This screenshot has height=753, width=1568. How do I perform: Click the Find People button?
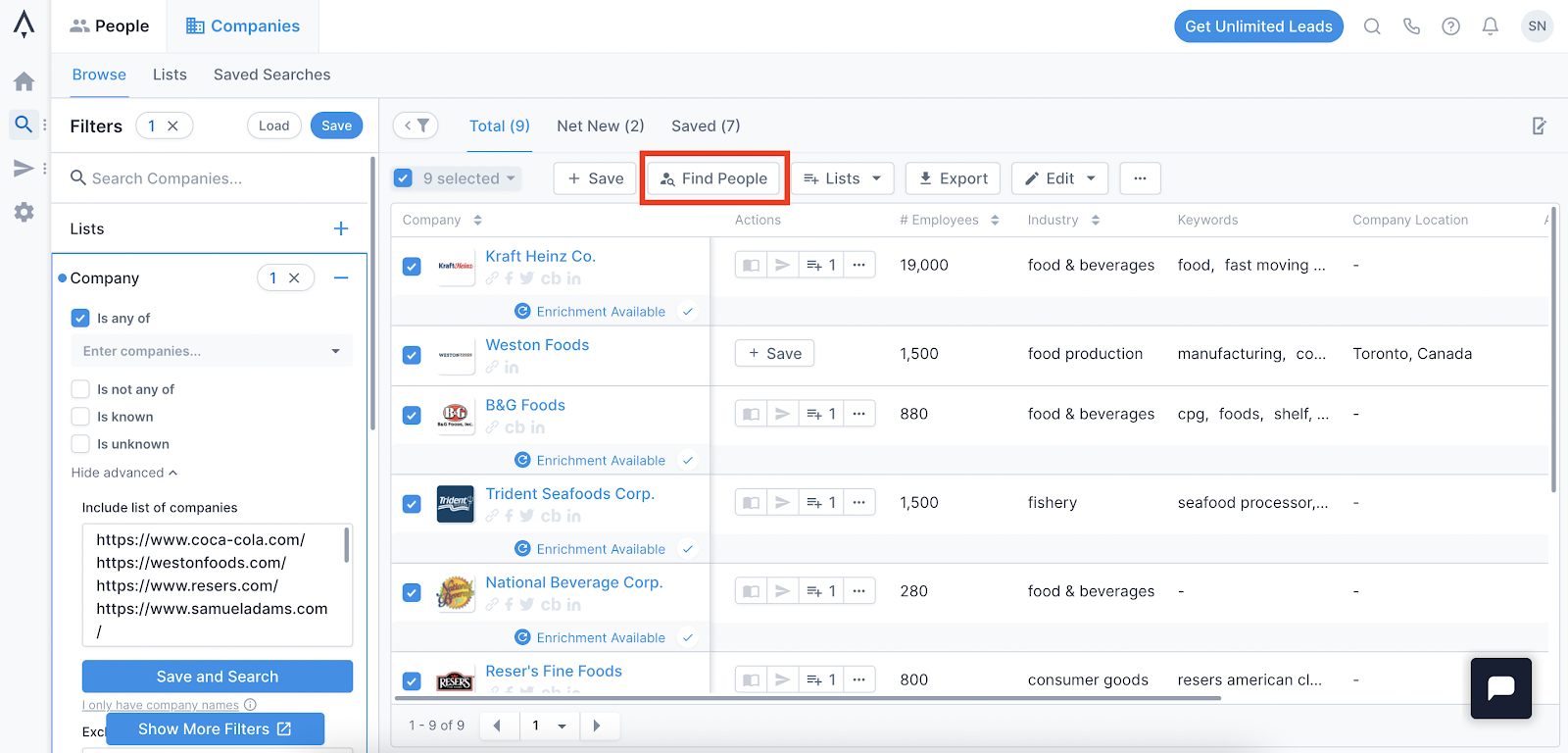[713, 178]
